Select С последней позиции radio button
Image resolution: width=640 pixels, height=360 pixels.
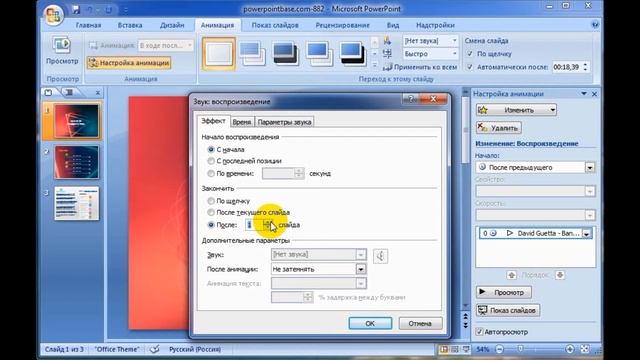[x=211, y=161]
